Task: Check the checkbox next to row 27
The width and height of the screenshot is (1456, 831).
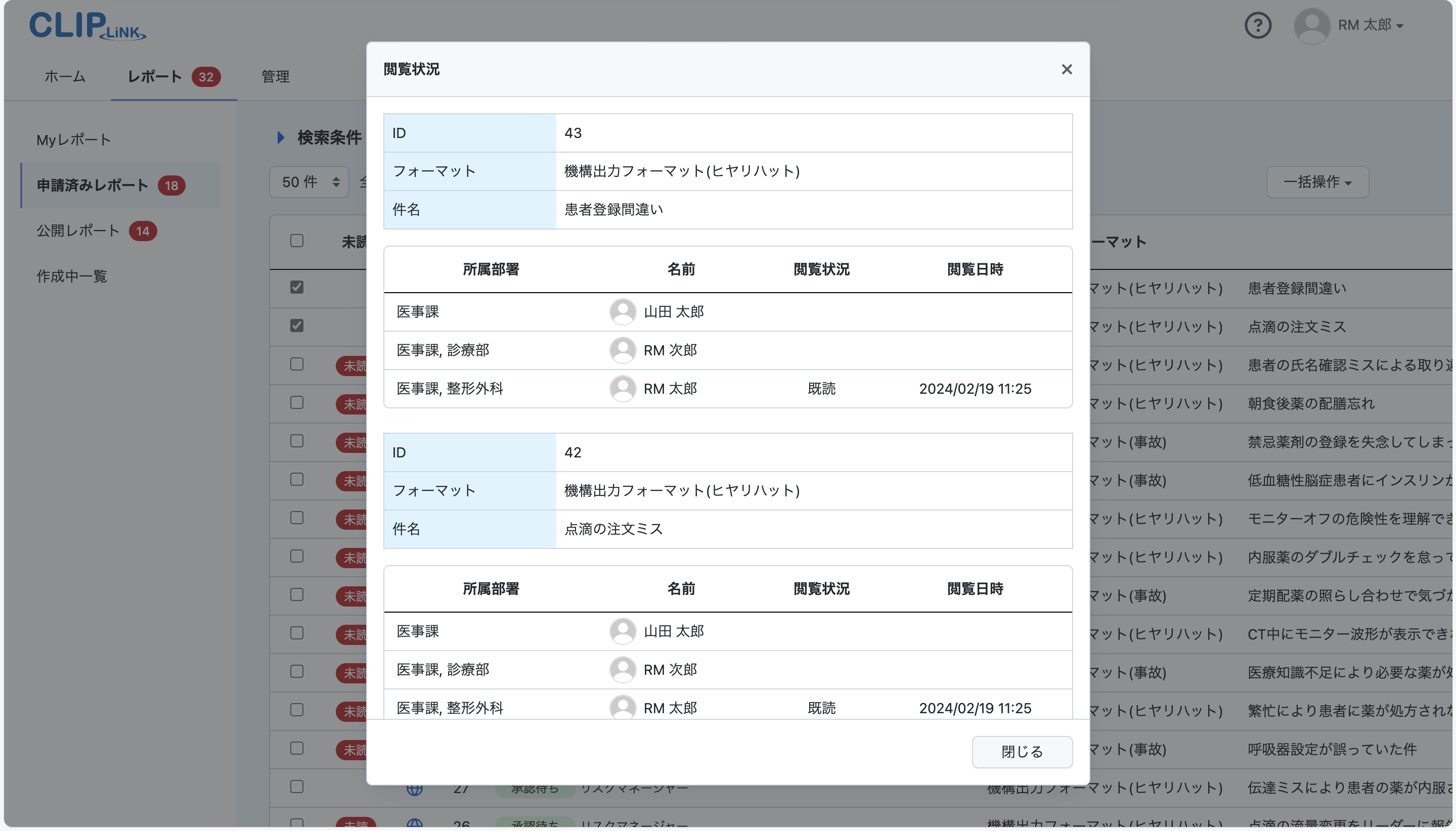Action: pyautogui.click(x=297, y=787)
